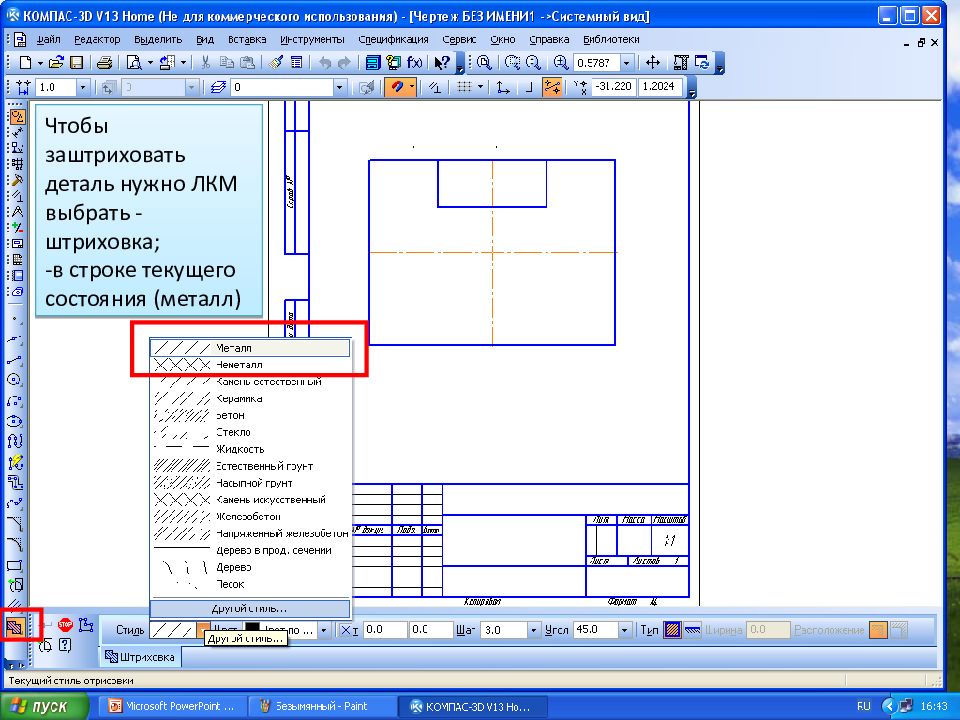Select the Line segment tool
Viewport: 960px width, 720px height.
tap(16, 359)
